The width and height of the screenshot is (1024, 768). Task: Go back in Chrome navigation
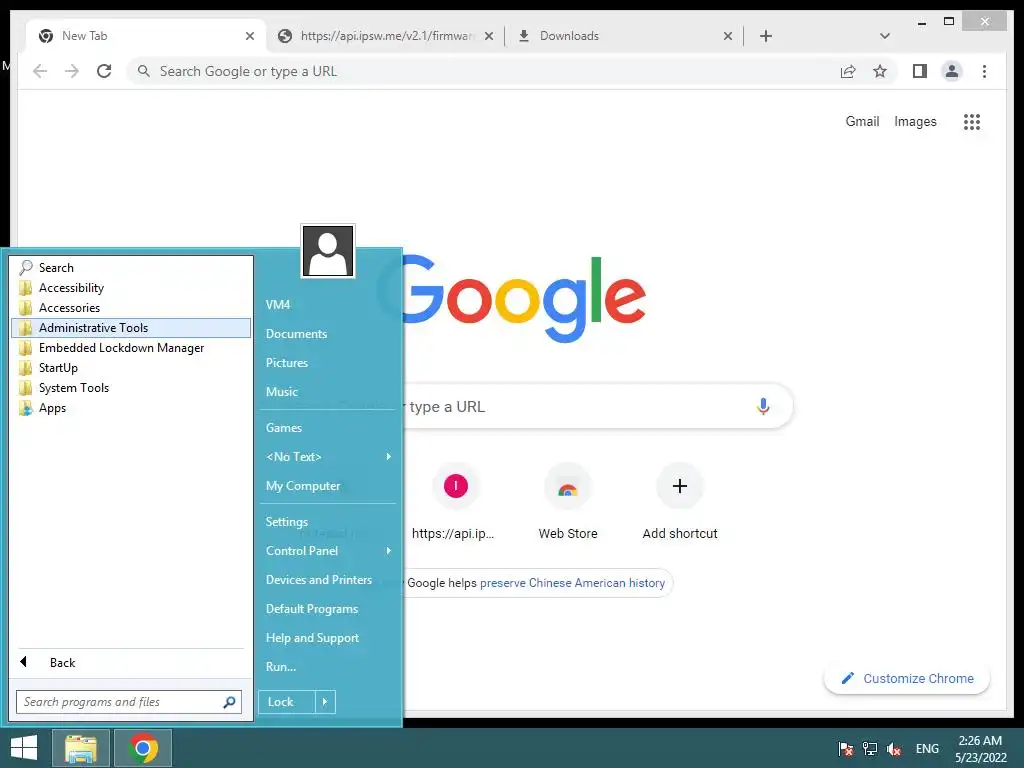pos(40,71)
